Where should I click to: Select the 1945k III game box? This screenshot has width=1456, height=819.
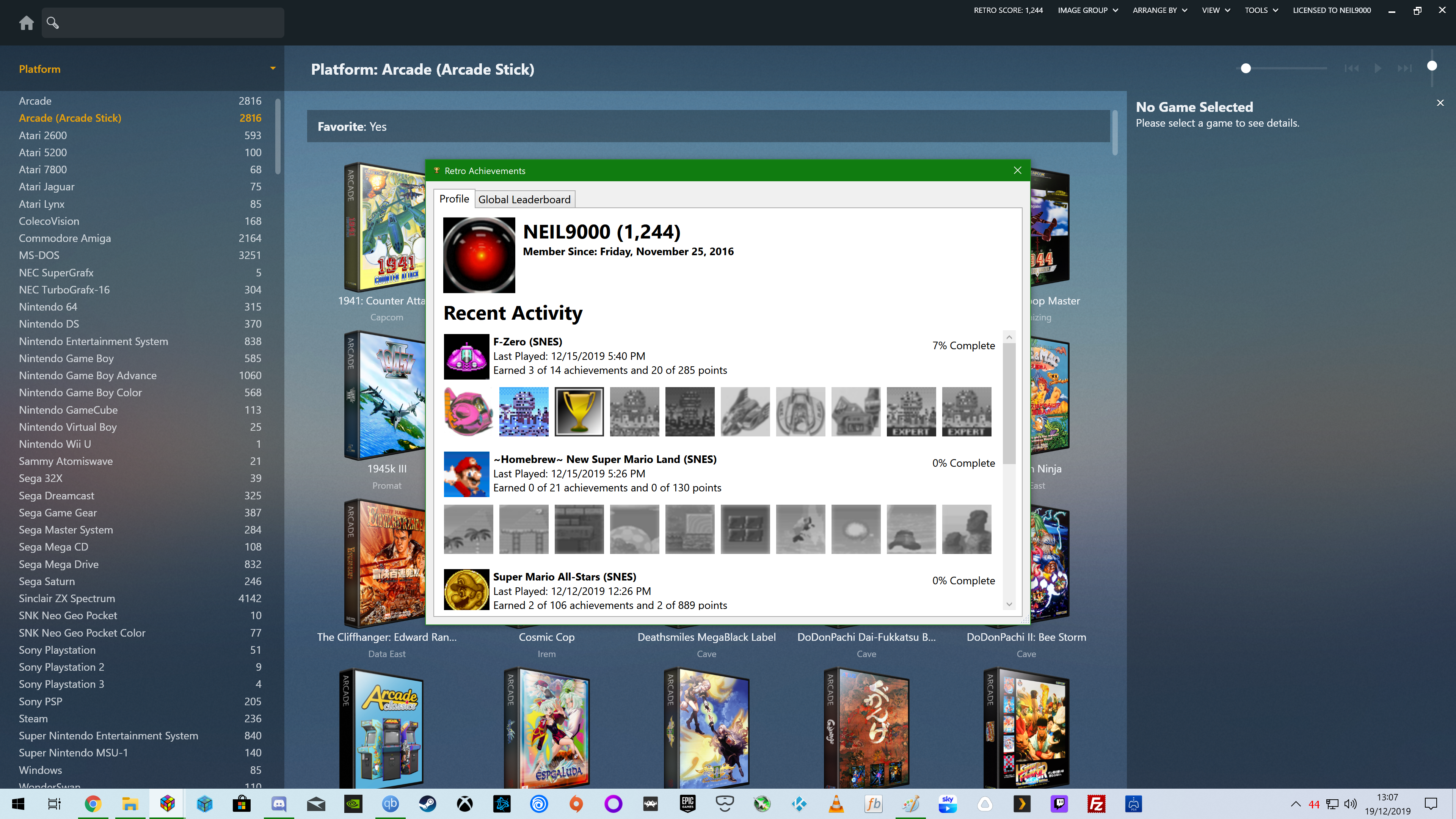click(384, 395)
